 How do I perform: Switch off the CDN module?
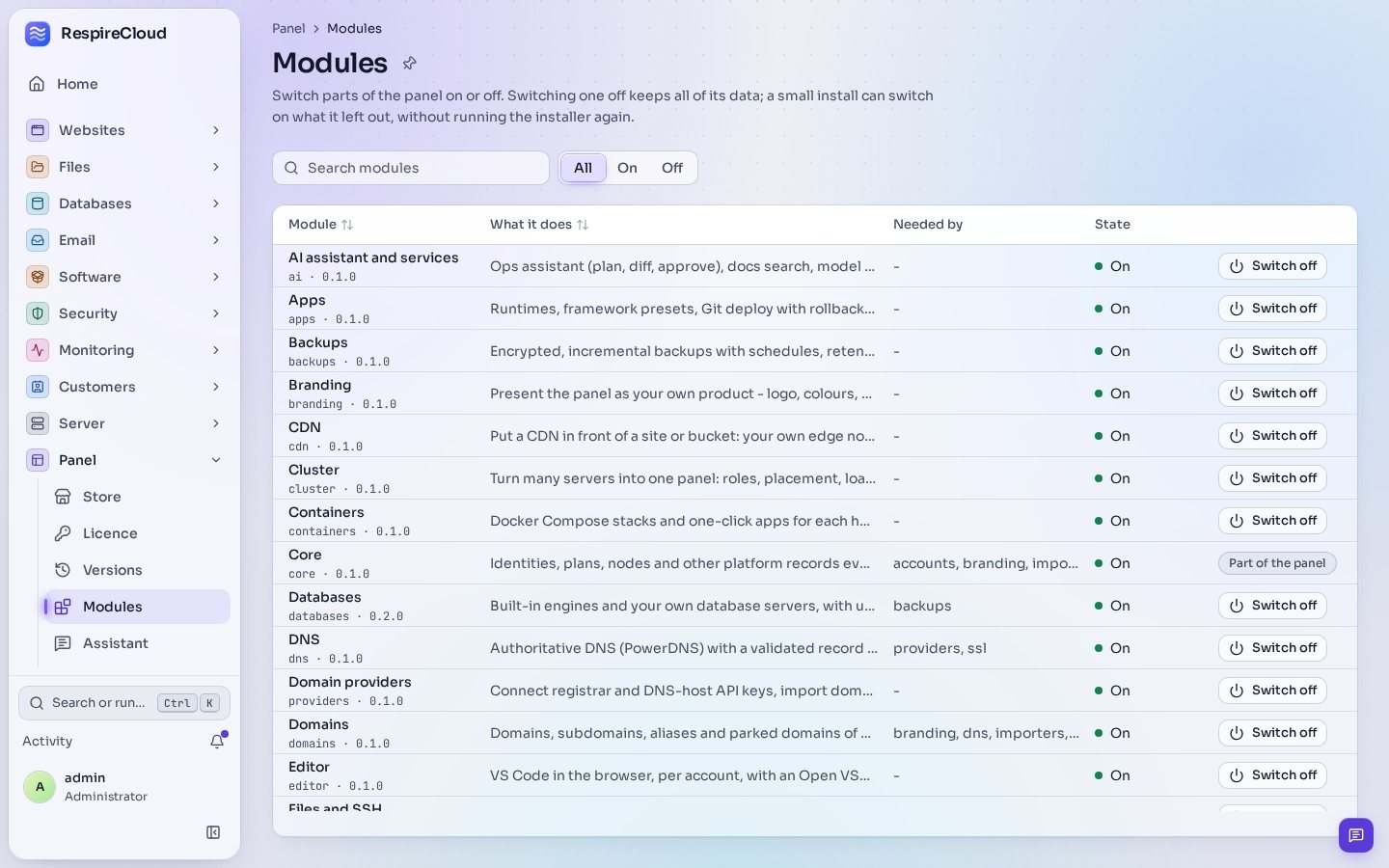point(1272,436)
